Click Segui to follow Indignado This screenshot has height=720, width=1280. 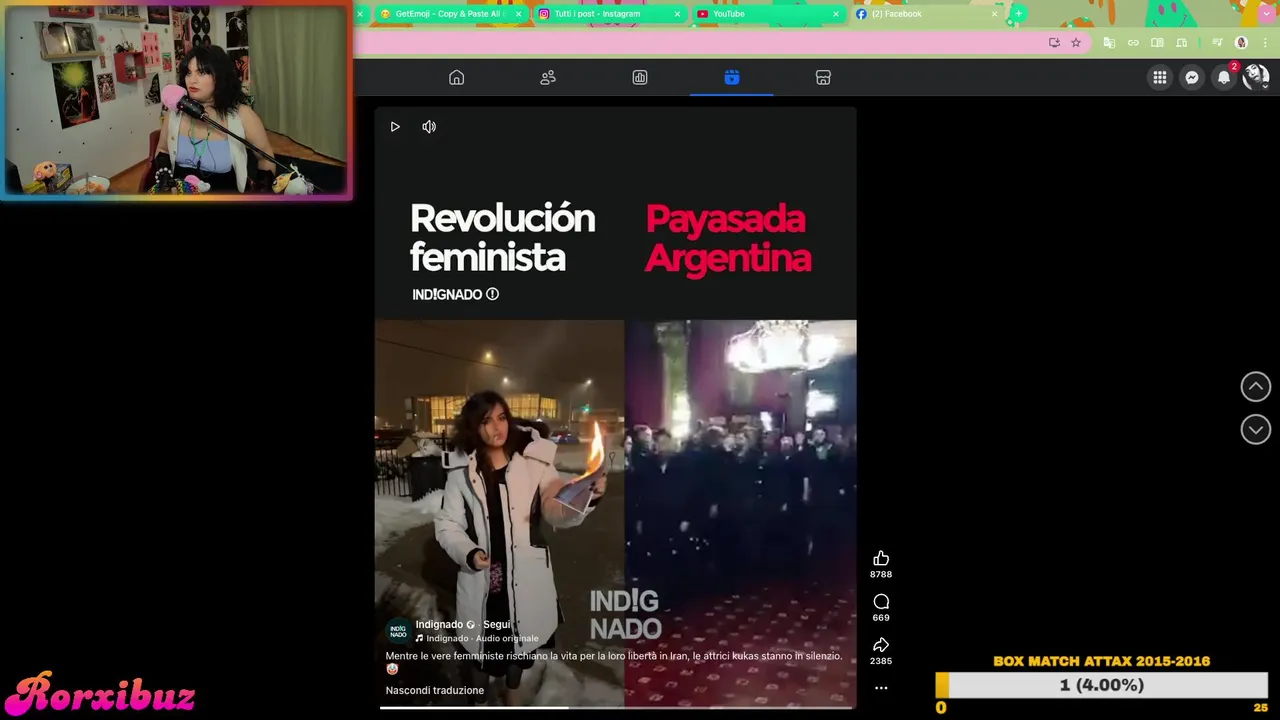tap(497, 624)
